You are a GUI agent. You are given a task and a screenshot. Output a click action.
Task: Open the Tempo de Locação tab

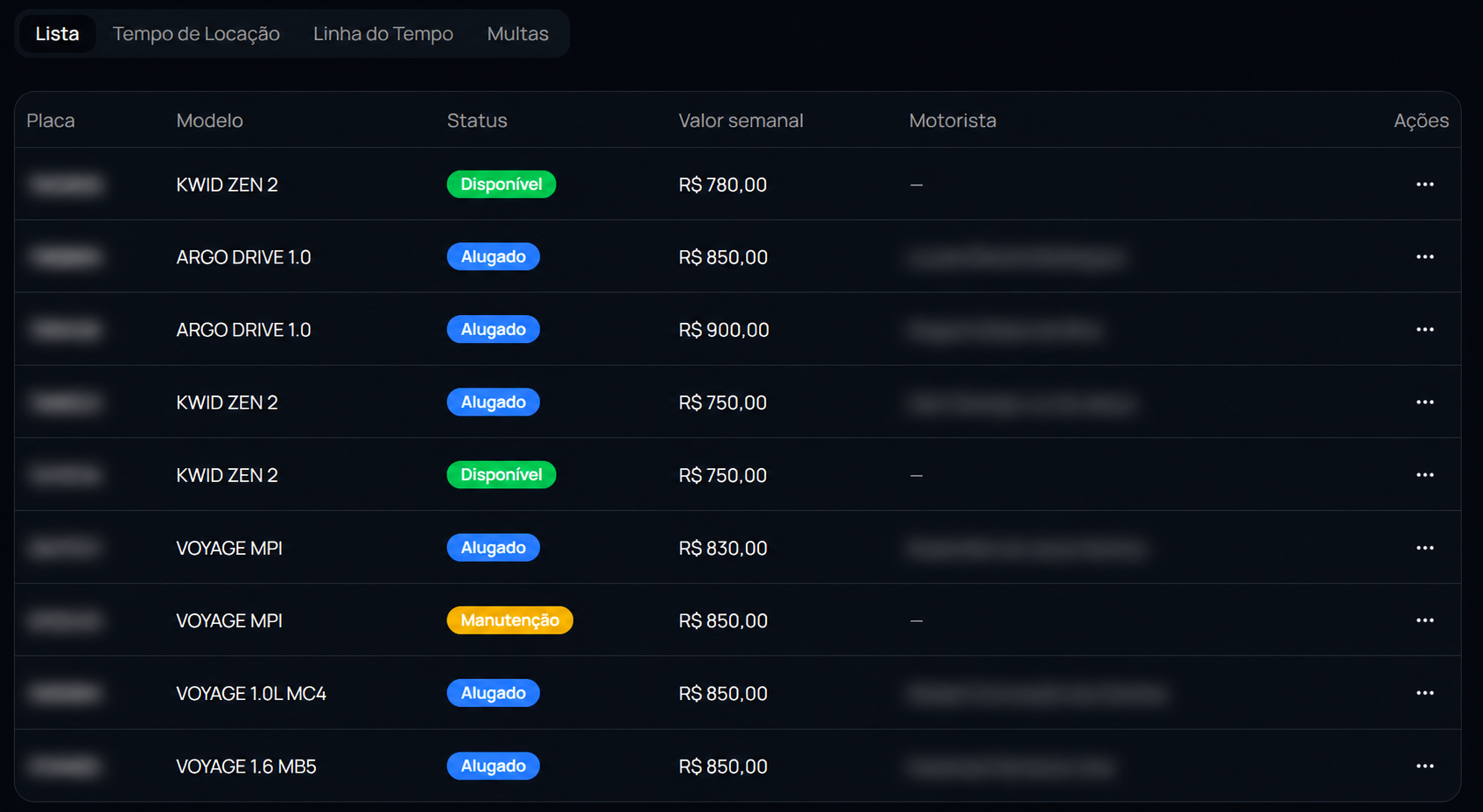(x=196, y=34)
